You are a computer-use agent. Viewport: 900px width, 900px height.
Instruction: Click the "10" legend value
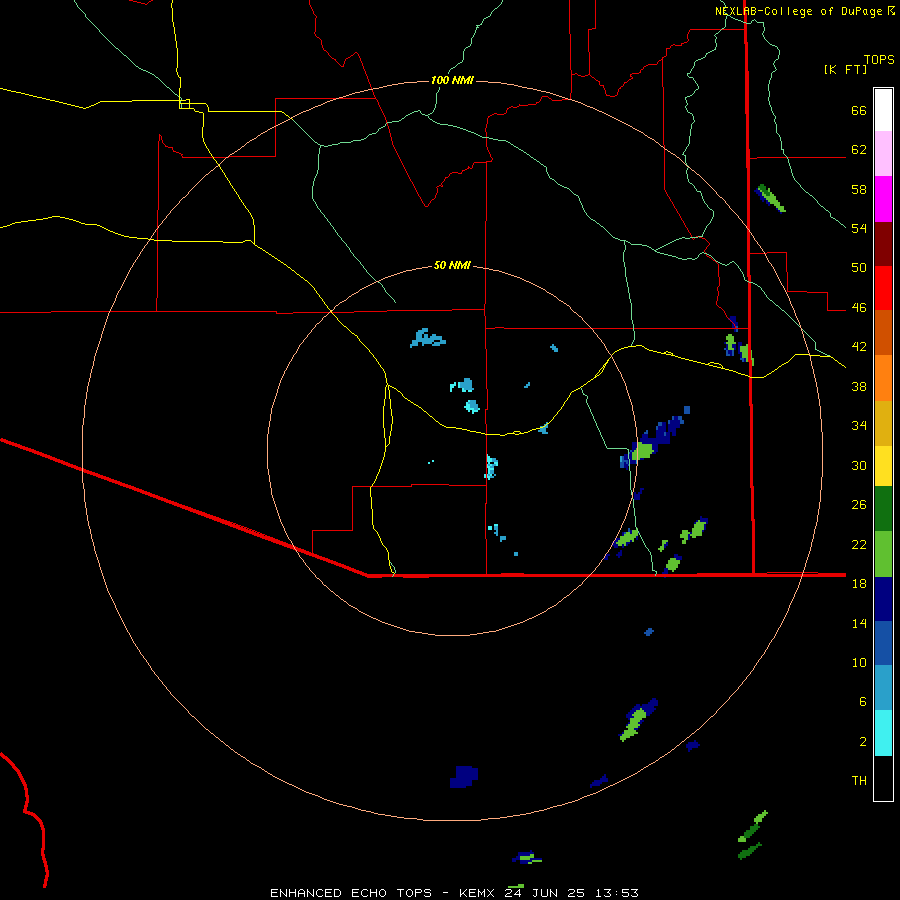pyautogui.click(x=859, y=662)
